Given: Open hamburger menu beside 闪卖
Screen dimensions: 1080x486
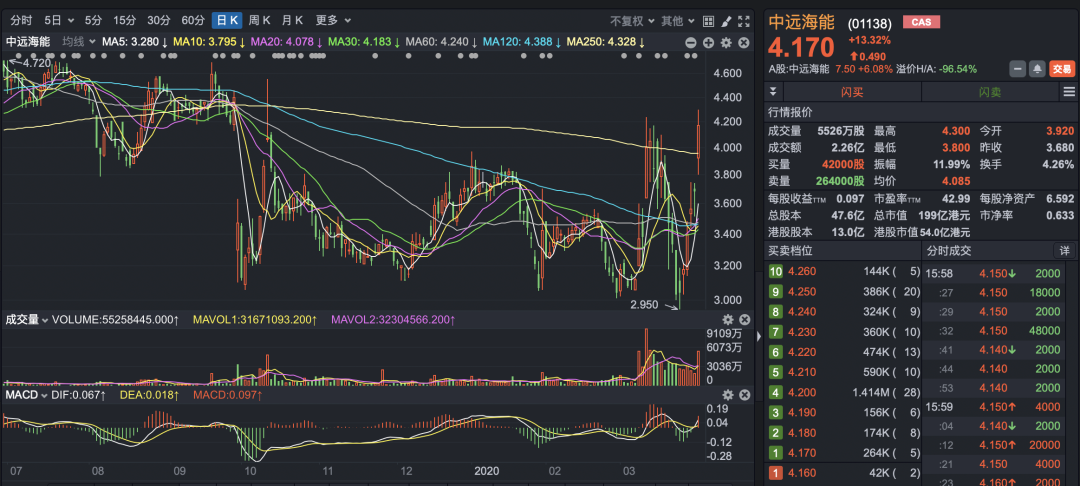Looking at the screenshot, I should click(x=1068, y=91).
